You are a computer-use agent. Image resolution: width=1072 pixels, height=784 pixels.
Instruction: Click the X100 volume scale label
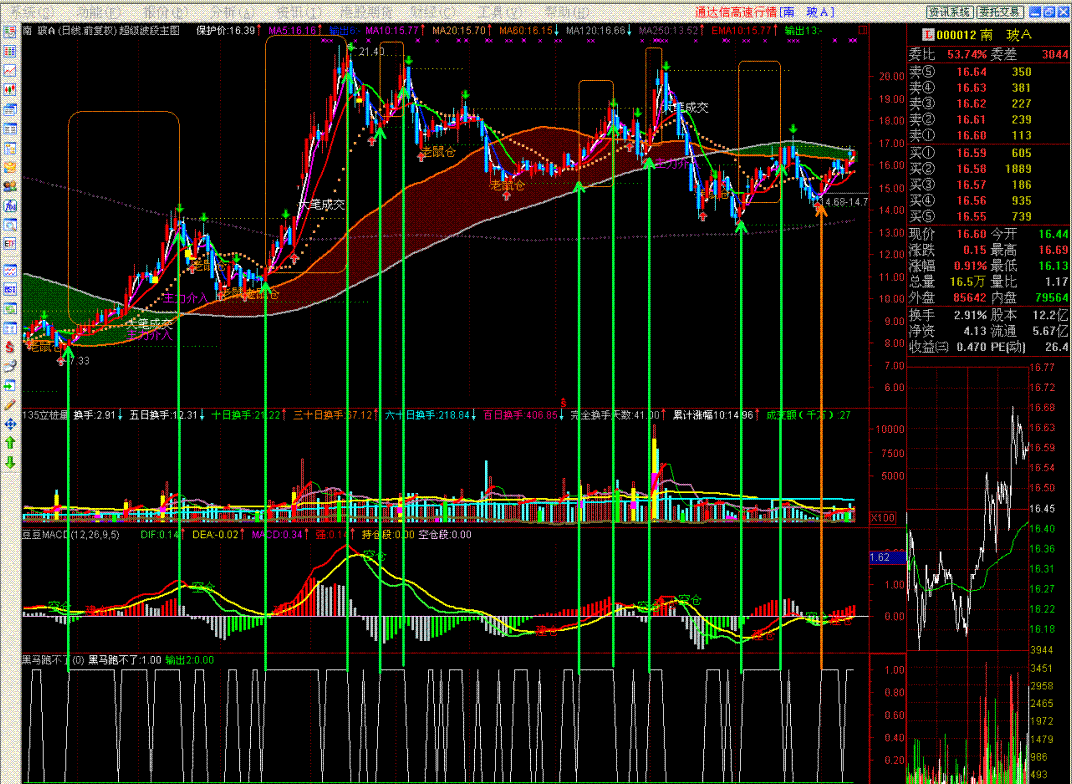click(x=883, y=518)
